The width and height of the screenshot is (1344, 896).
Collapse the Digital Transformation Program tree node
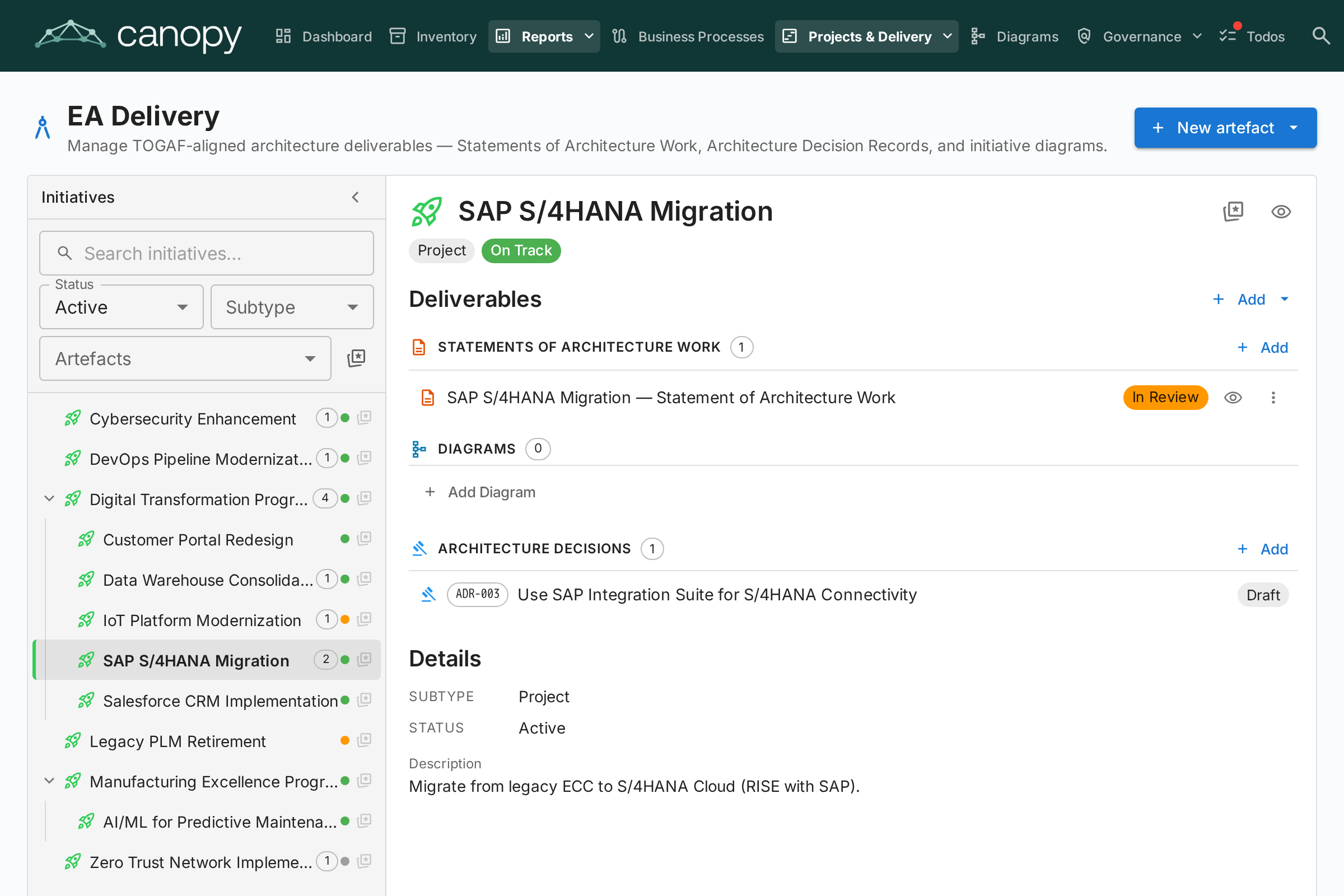tap(50, 499)
